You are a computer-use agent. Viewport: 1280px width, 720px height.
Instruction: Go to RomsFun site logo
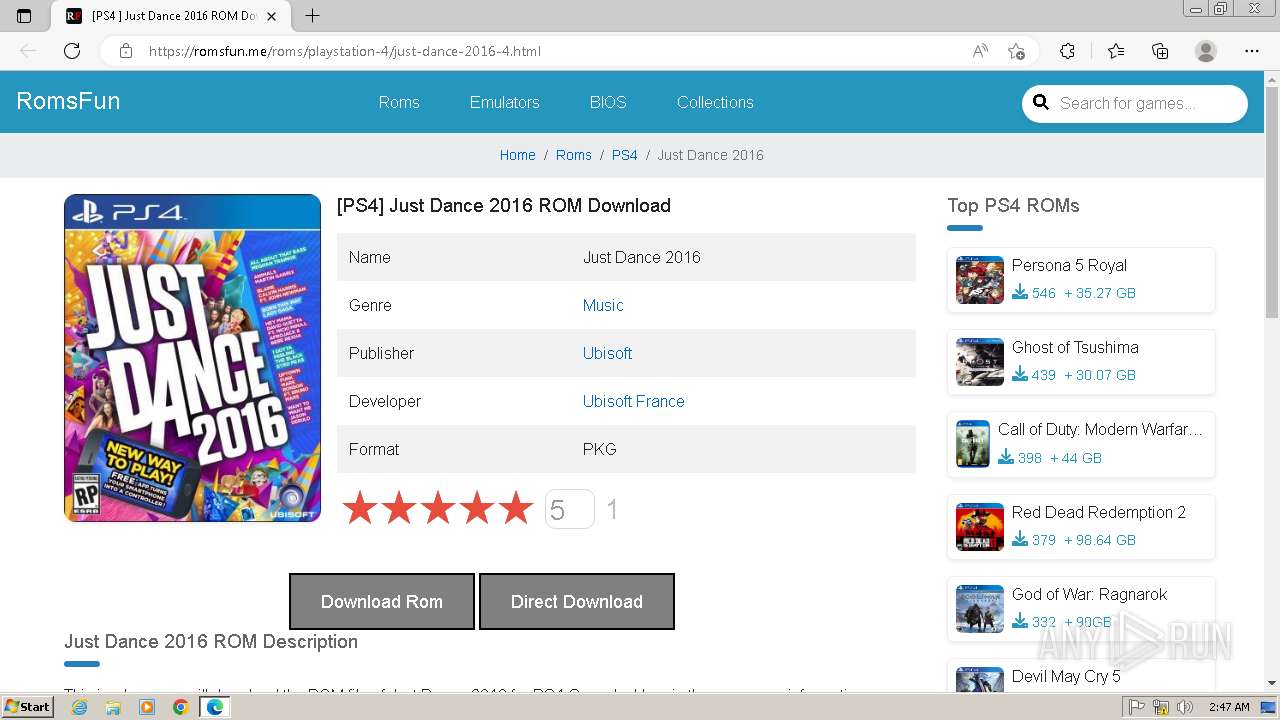click(68, 101)
